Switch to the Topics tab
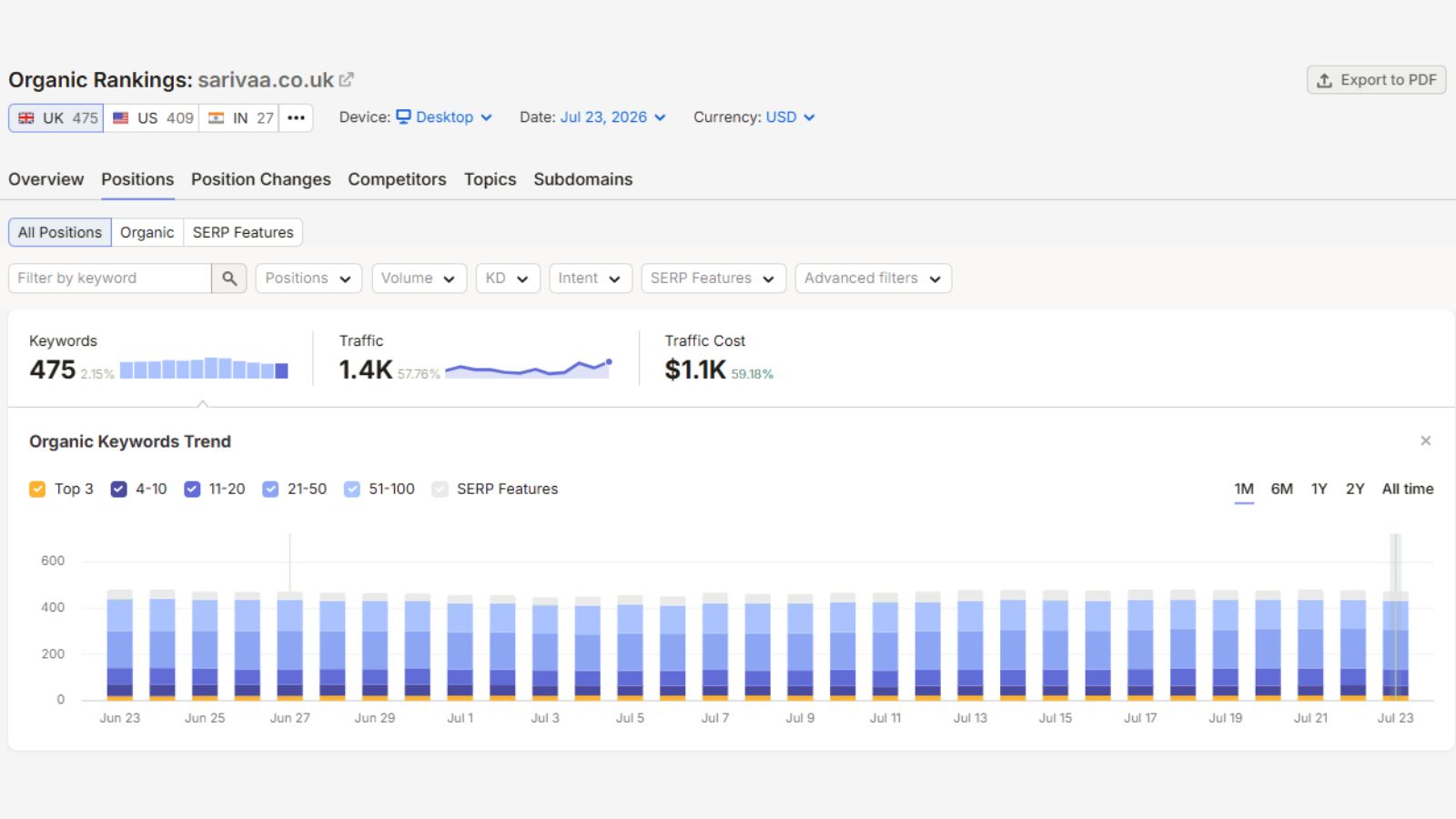1456x819 pixels. [x=490, y=179]
